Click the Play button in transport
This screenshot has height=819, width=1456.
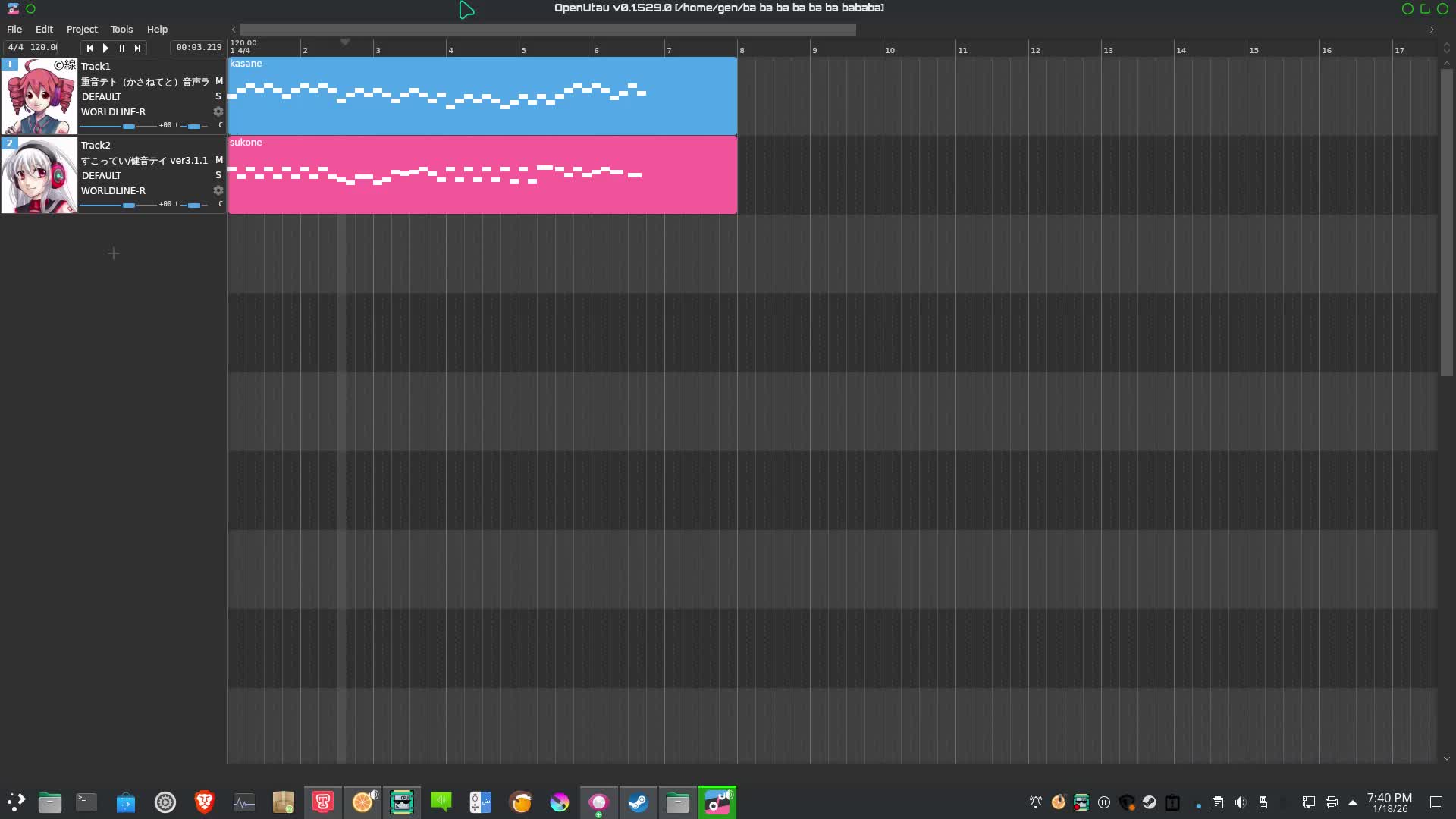pos(105,48)
